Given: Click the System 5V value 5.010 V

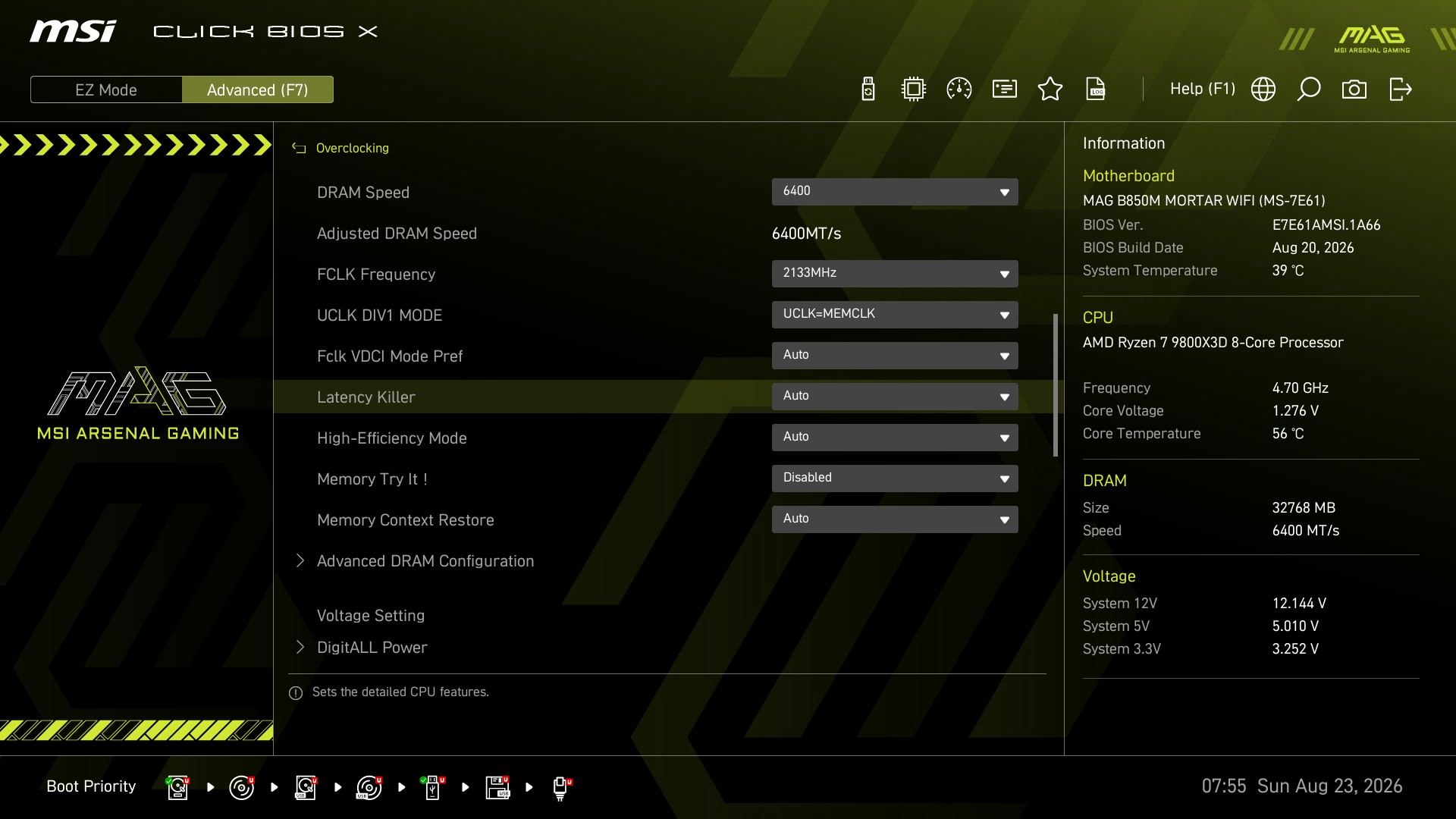Looking at the screenshot, I should point(1296,626).
